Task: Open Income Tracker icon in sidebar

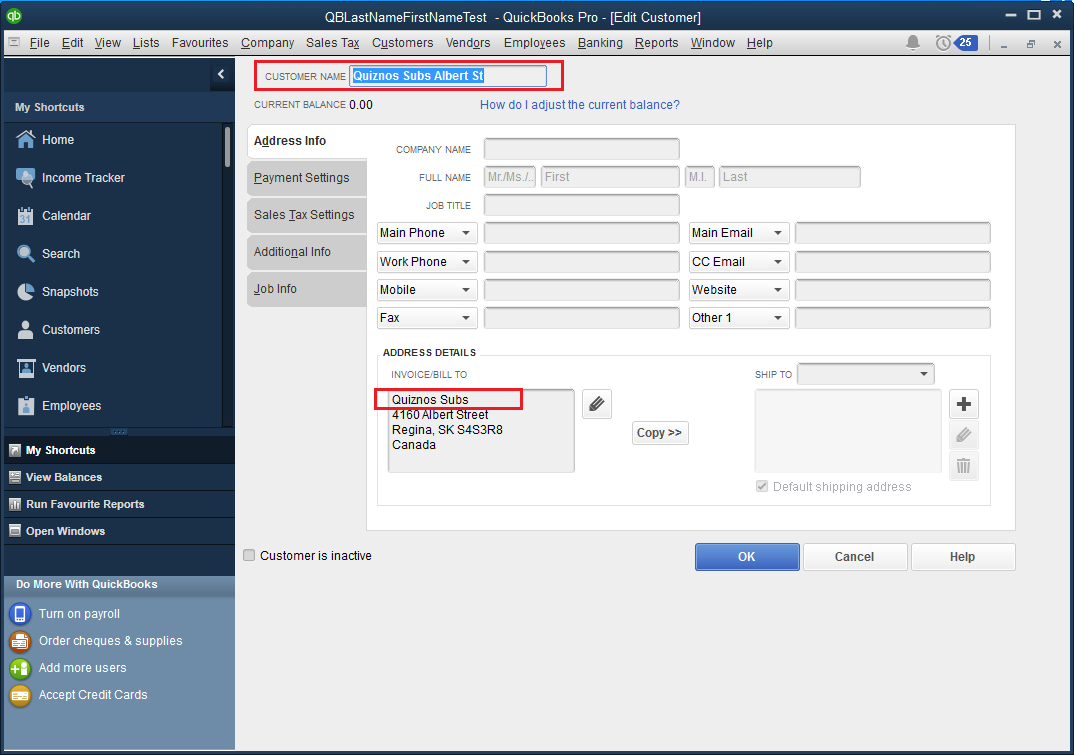Action: pos(25,177)
